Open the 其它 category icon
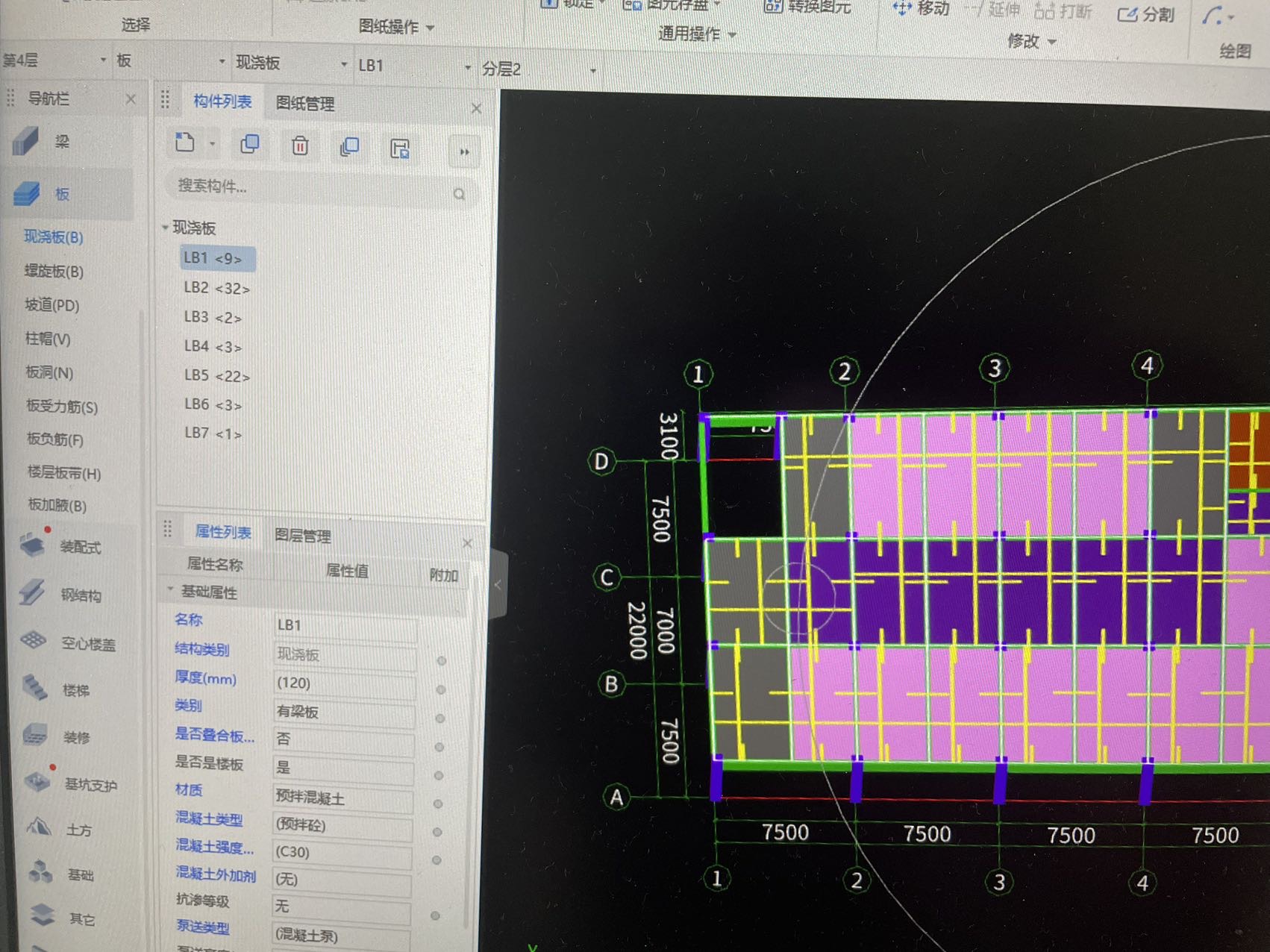Screen dimensions: 1270x952 point(43,915)
